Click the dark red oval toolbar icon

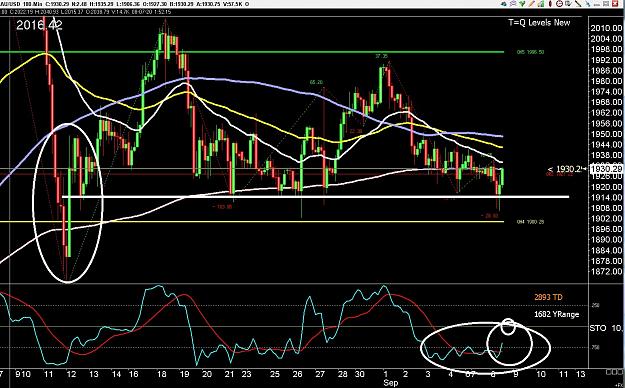(x=550, y=4)
